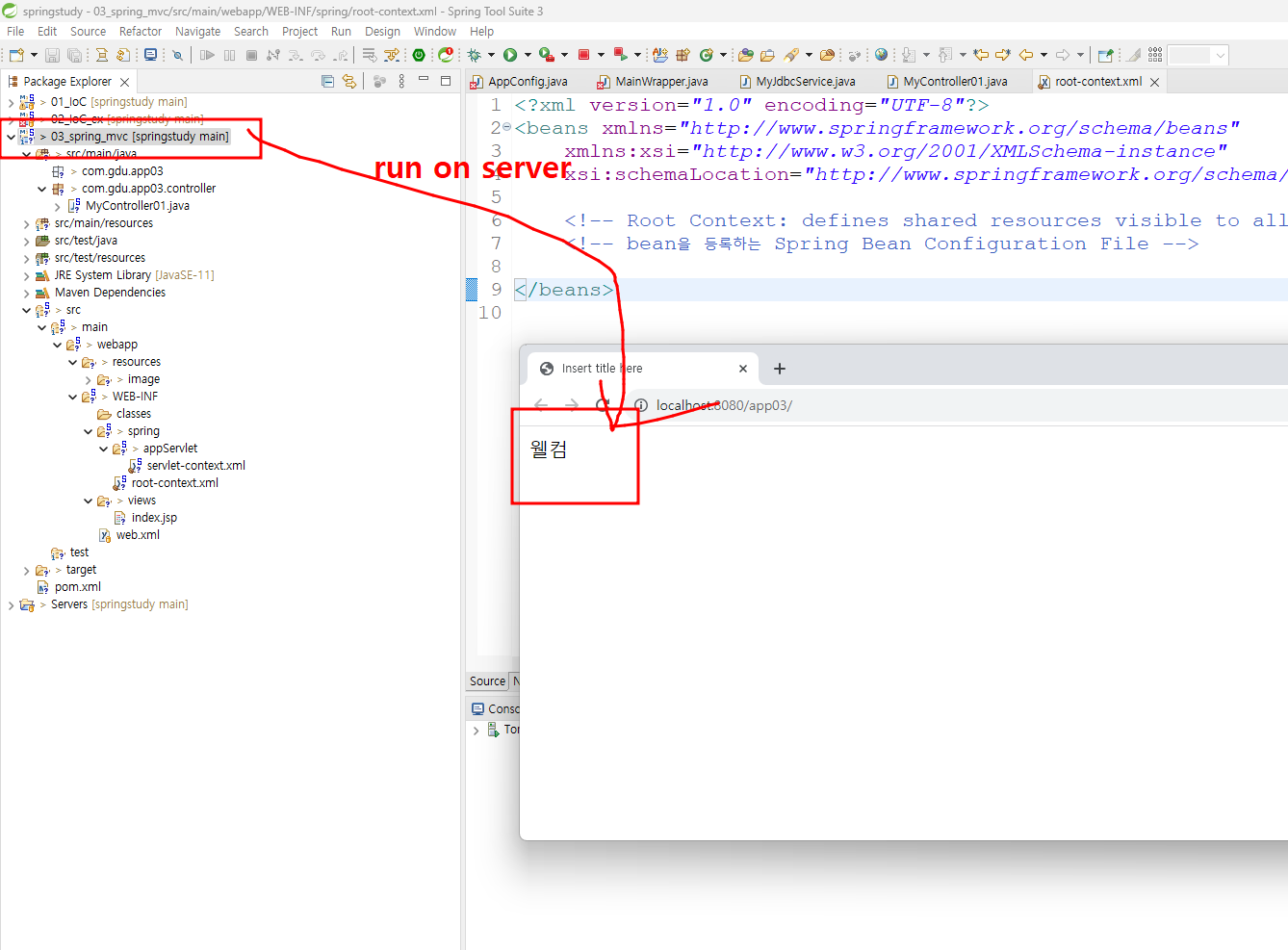
Task: Expand the 01_IoC project node
Action: coord(11,102)
